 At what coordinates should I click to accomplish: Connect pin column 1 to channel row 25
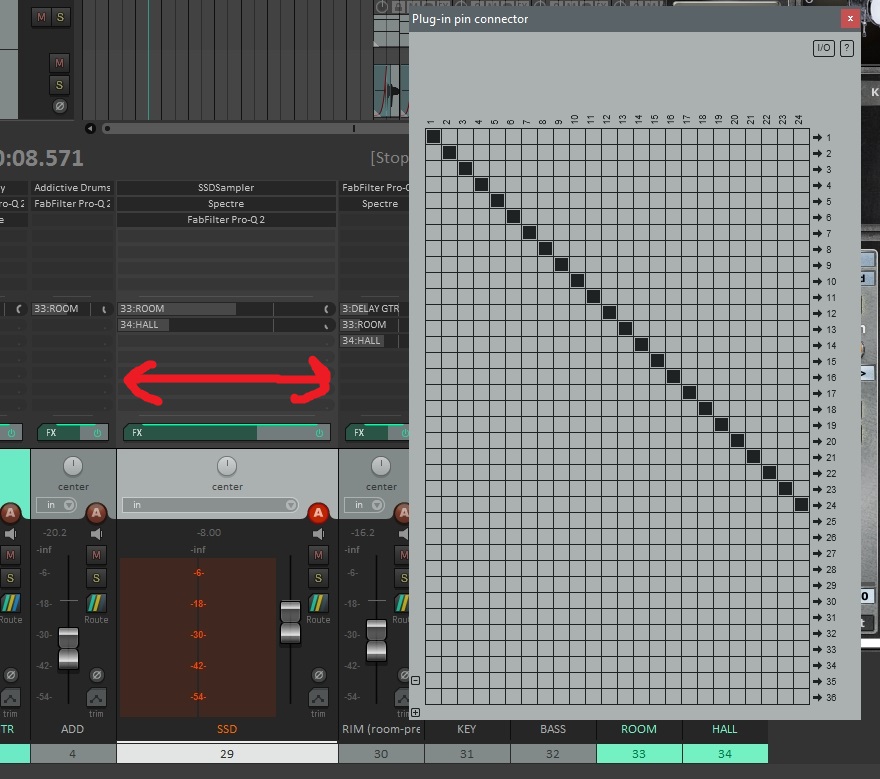(x=433, y=521)
